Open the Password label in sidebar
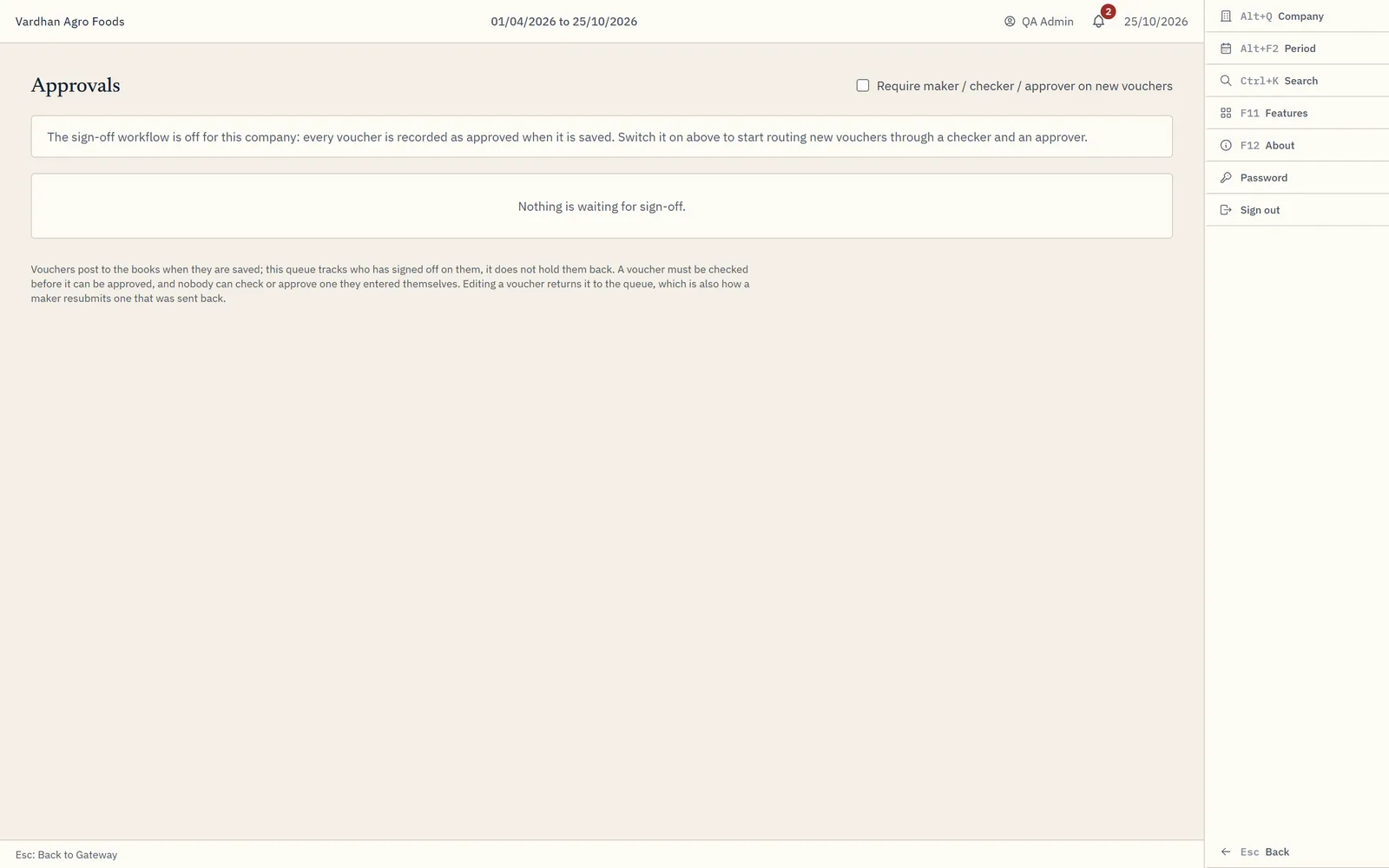This screenshot has width=1389, height=868. pos(1264,178)
